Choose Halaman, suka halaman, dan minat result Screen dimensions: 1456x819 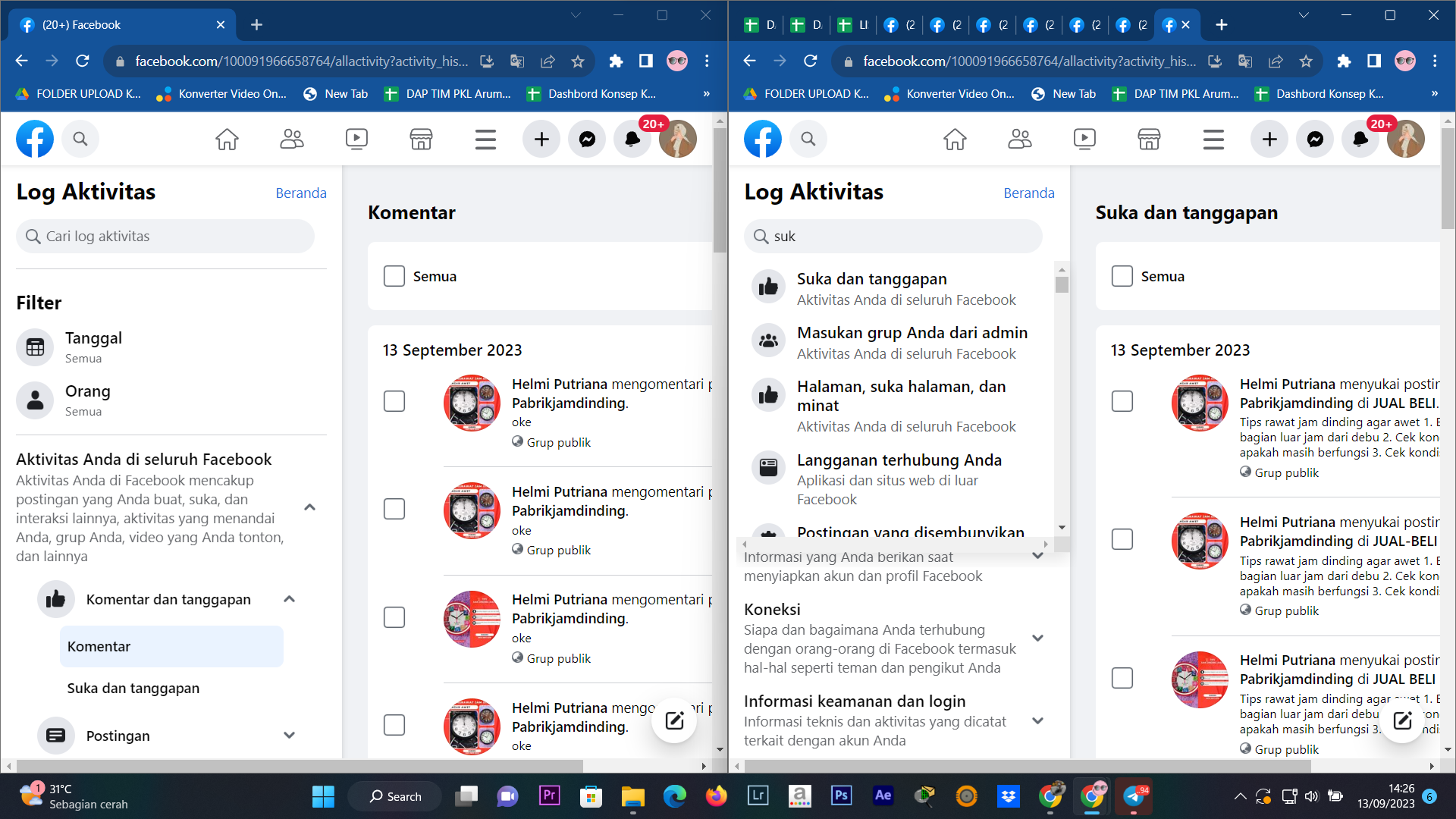click(x=901, y=396)
